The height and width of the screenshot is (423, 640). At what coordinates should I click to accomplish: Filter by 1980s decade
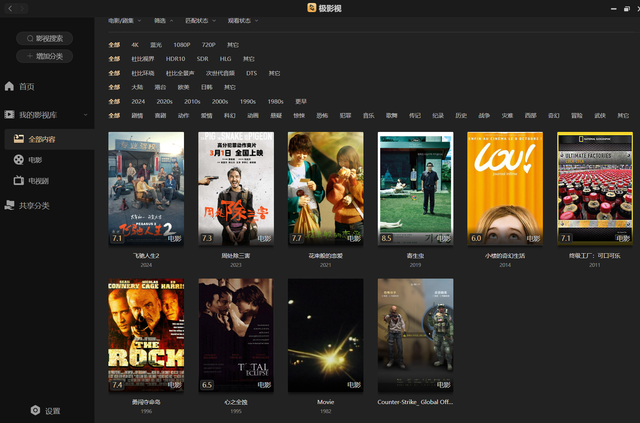(x=276, y=101)
